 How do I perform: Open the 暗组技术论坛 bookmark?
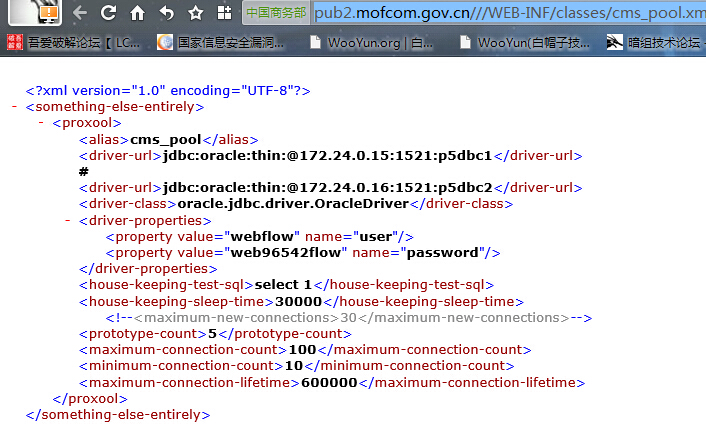tap(655, 42)
